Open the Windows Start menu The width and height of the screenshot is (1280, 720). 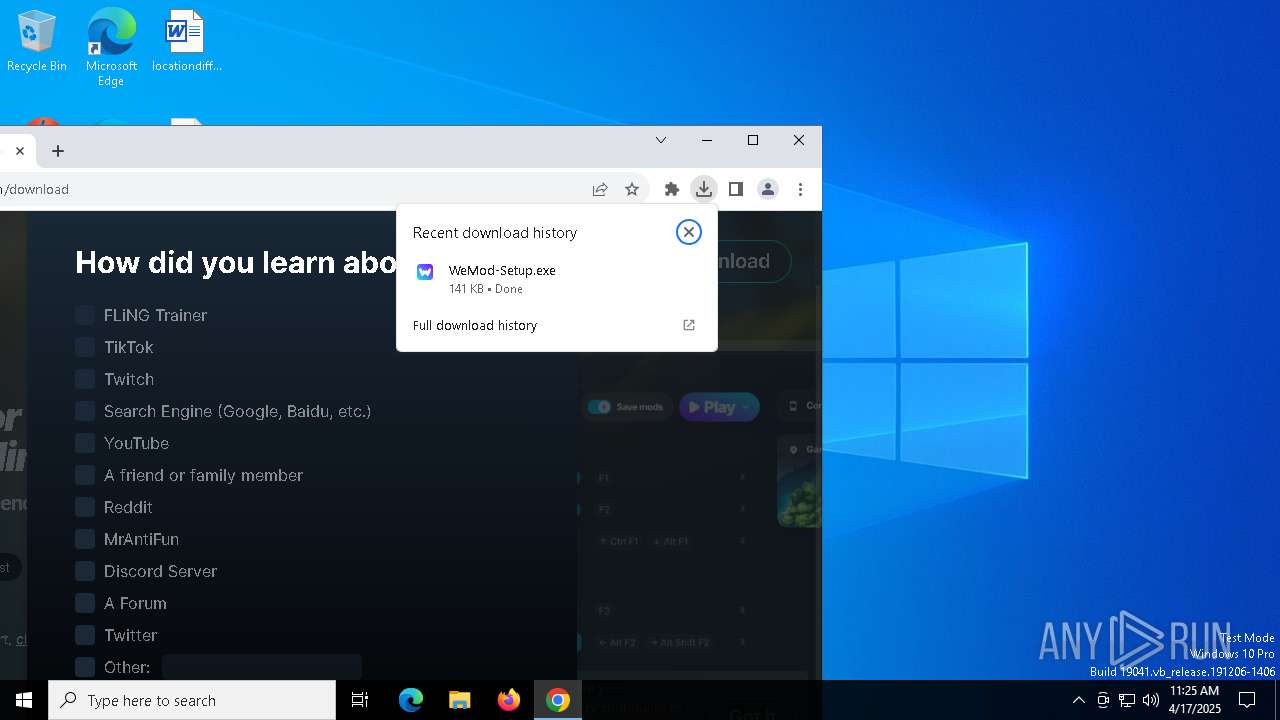click(24, 700)
